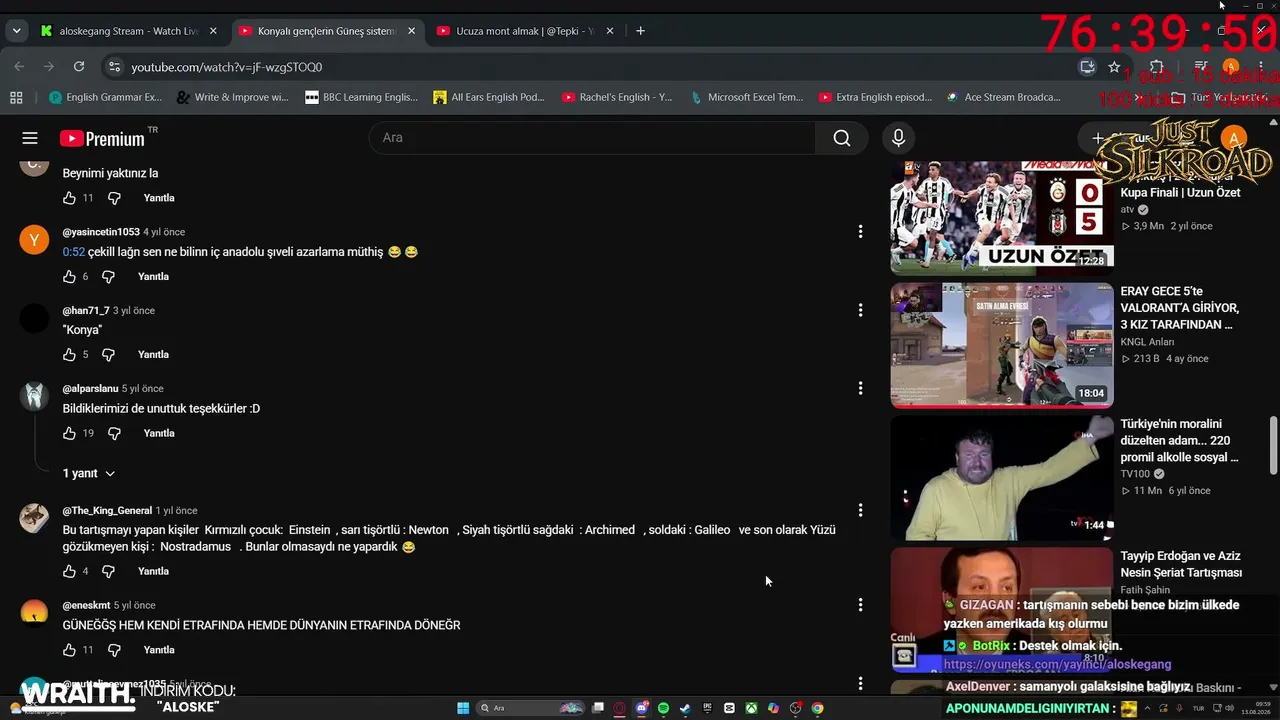The height and width of the screenshot is (720, 1280).
Task: Click the YouTube search input field
Action: (592, 138)
